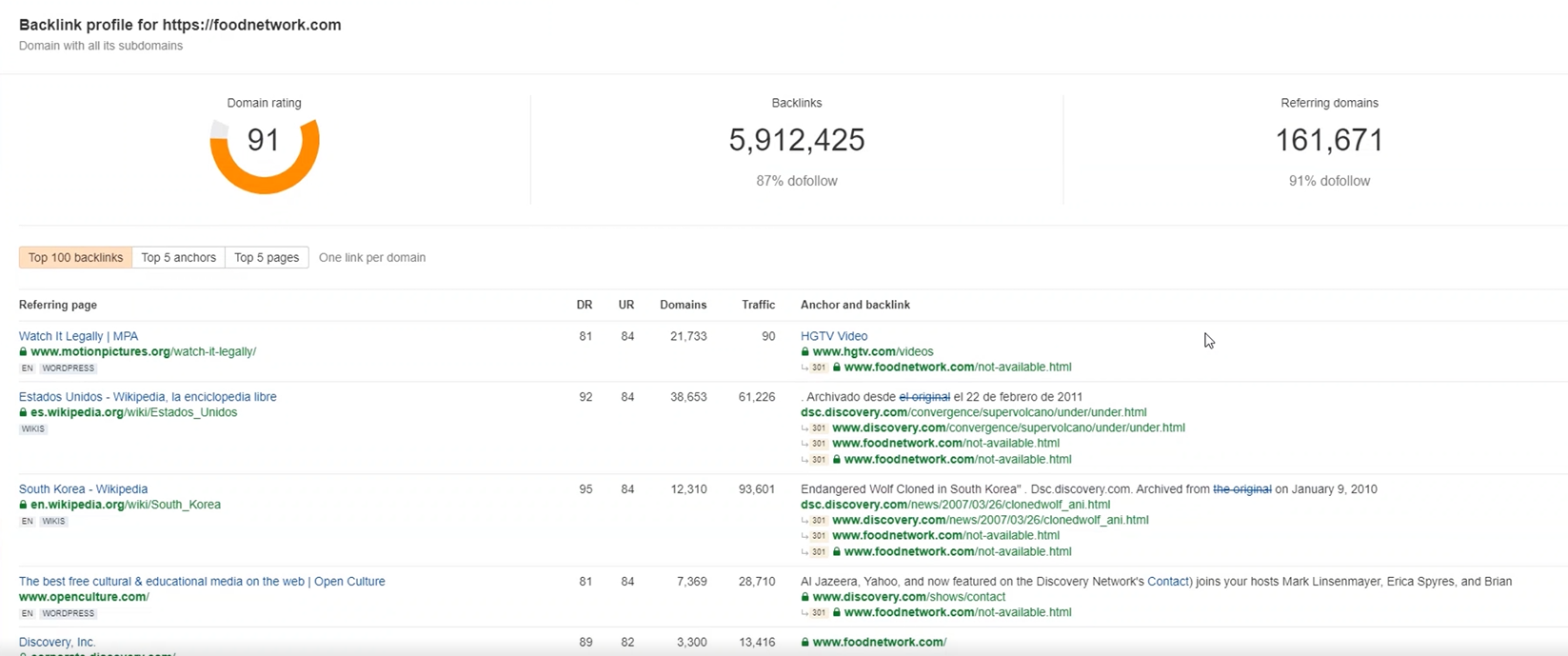Open South Korea - Wikipedia link
1568x656 pixels.
83,489
